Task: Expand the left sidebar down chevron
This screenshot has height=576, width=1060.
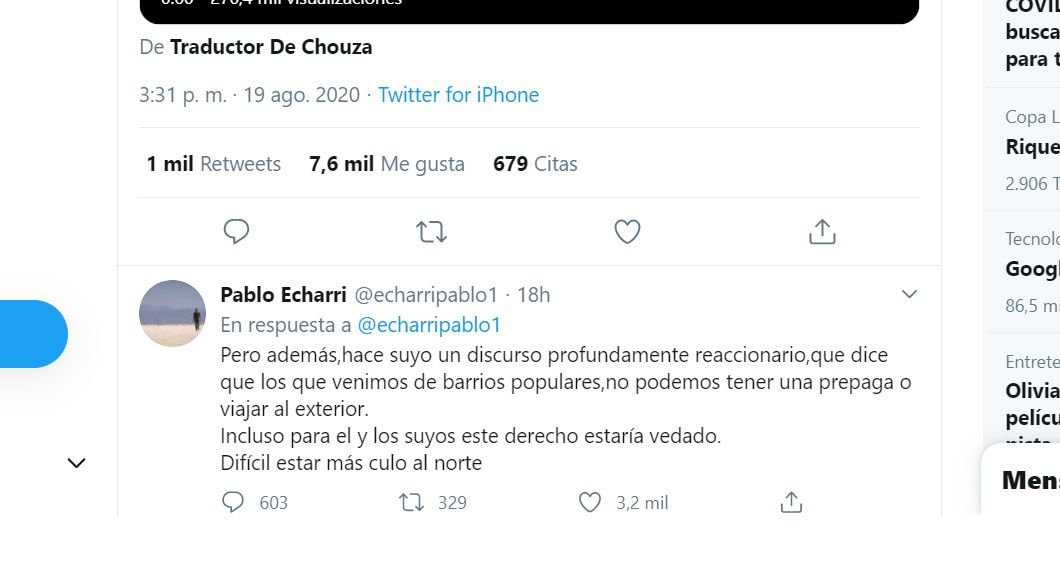Action: coord(76,463)
